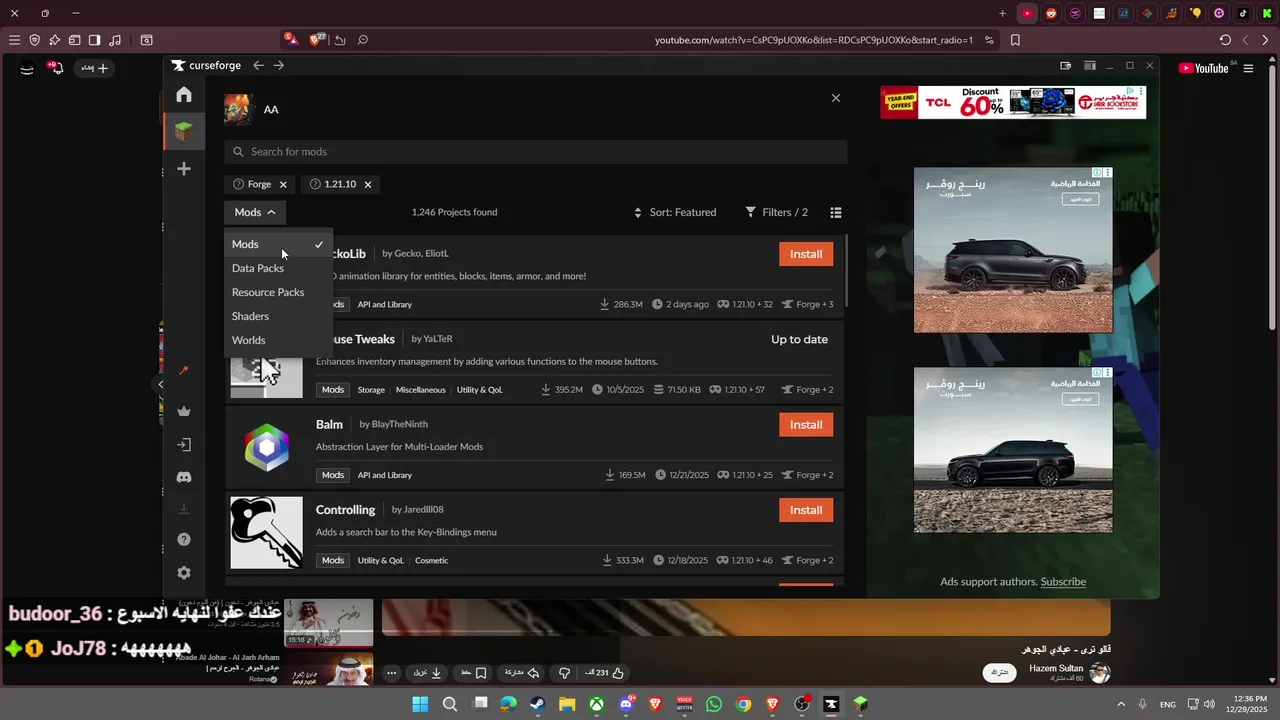Focus the Search for mods field

click(x=536, y=152)
